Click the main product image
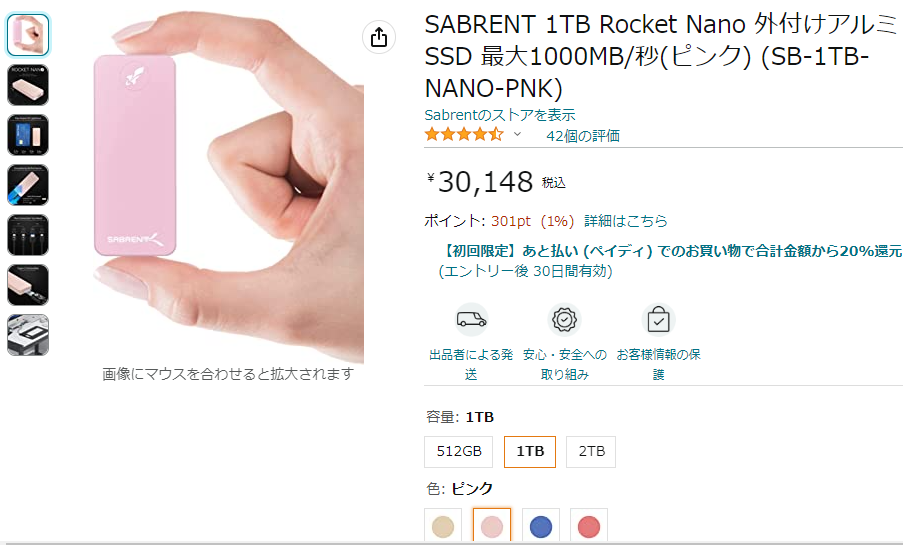The height and width of the screenshot is (545, 903). pos(227,187)
